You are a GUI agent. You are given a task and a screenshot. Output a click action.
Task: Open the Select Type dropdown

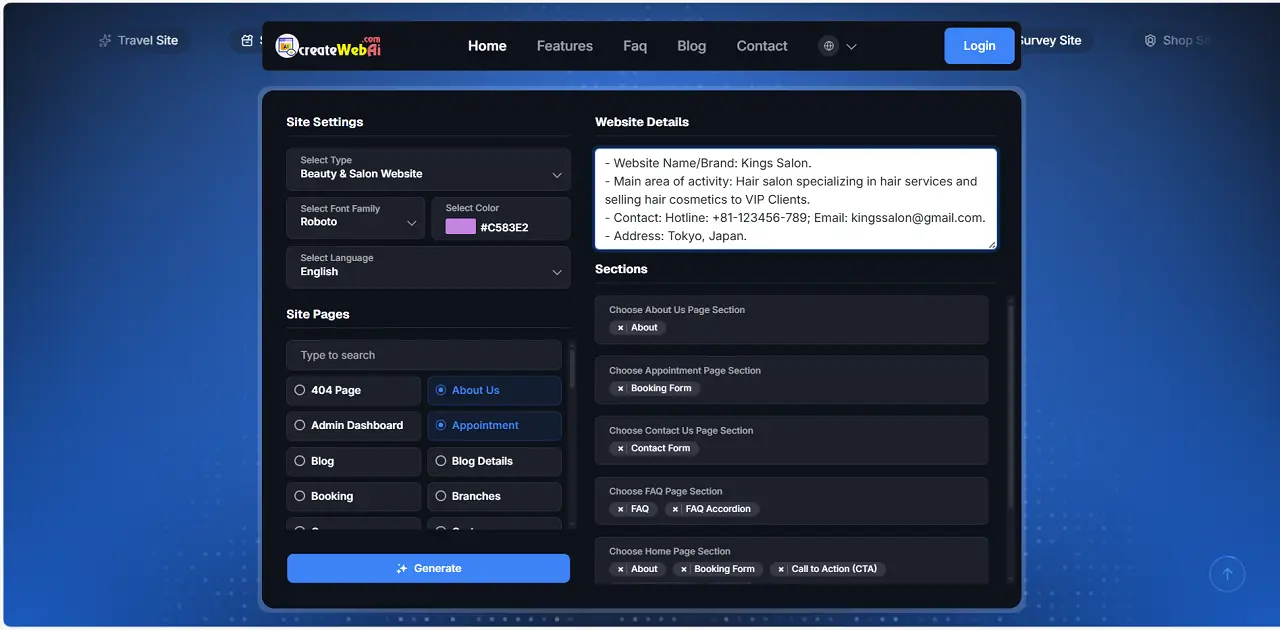[428, 168]
